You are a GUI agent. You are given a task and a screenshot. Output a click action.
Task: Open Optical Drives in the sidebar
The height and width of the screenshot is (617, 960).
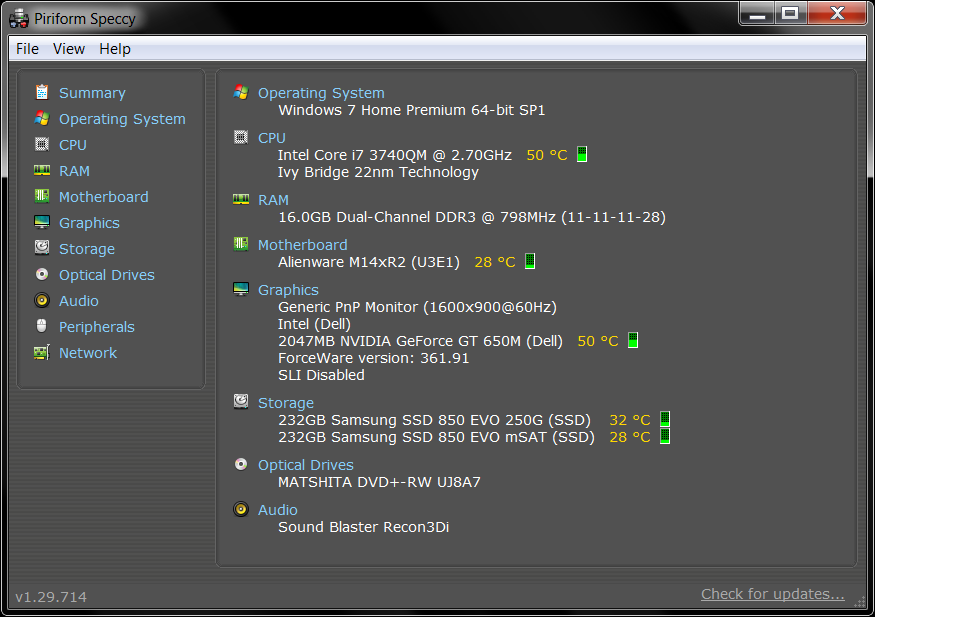[107, 275]
